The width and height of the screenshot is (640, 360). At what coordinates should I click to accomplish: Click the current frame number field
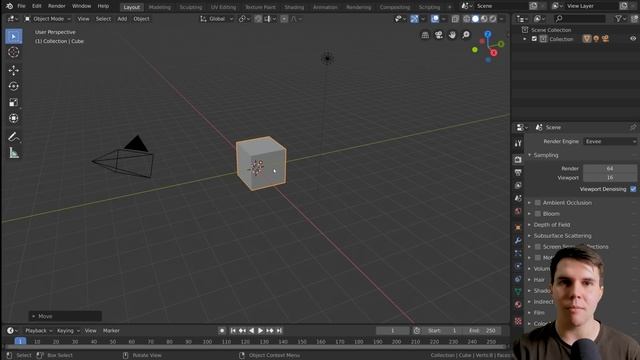[393, 331]
